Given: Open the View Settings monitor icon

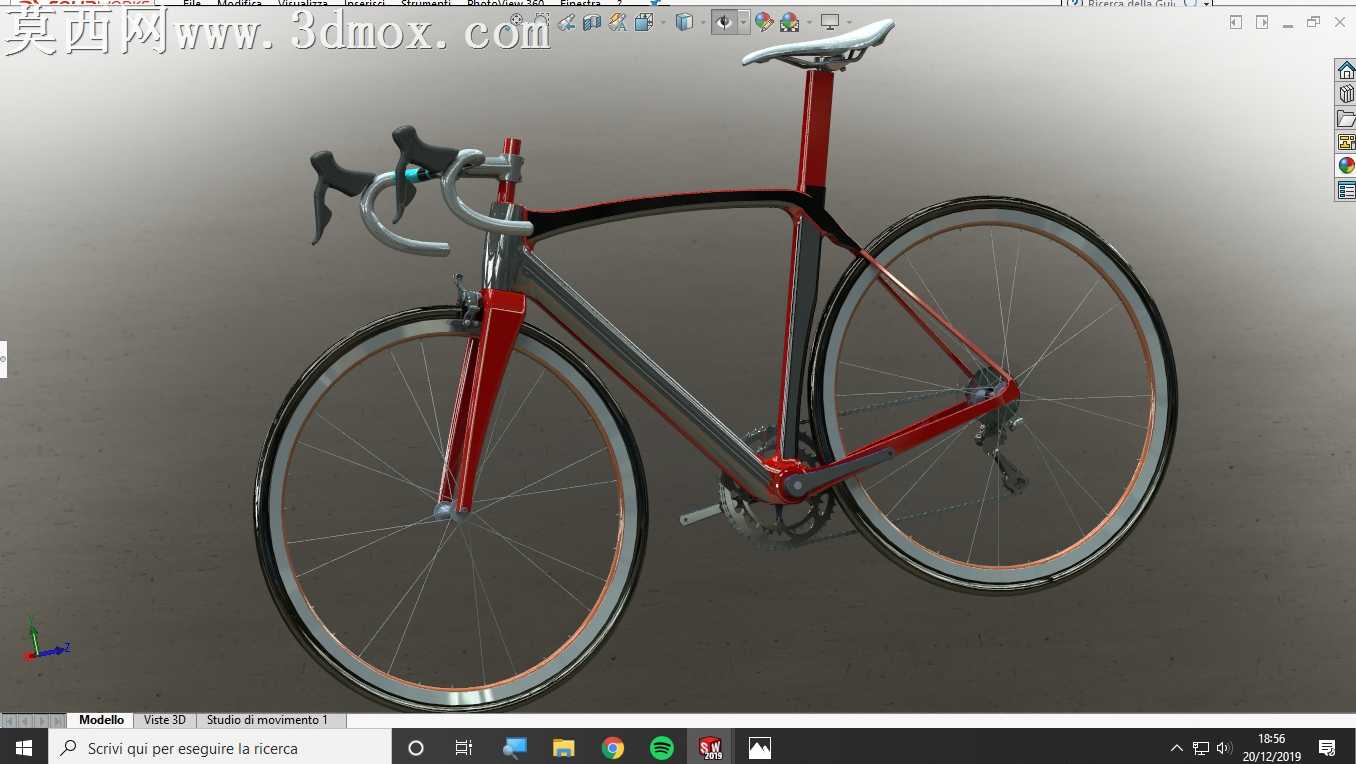Looking at the screenshot, I should pyautogui.click(x=830, y=22).
